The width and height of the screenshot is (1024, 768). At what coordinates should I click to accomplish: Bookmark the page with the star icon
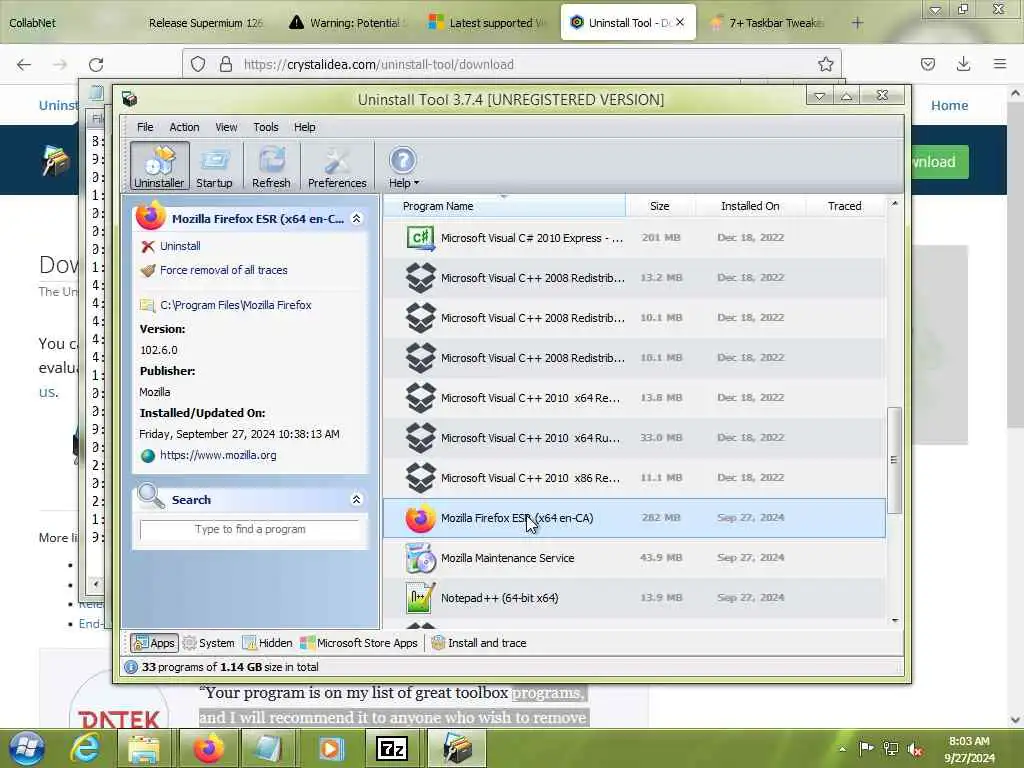825,64
